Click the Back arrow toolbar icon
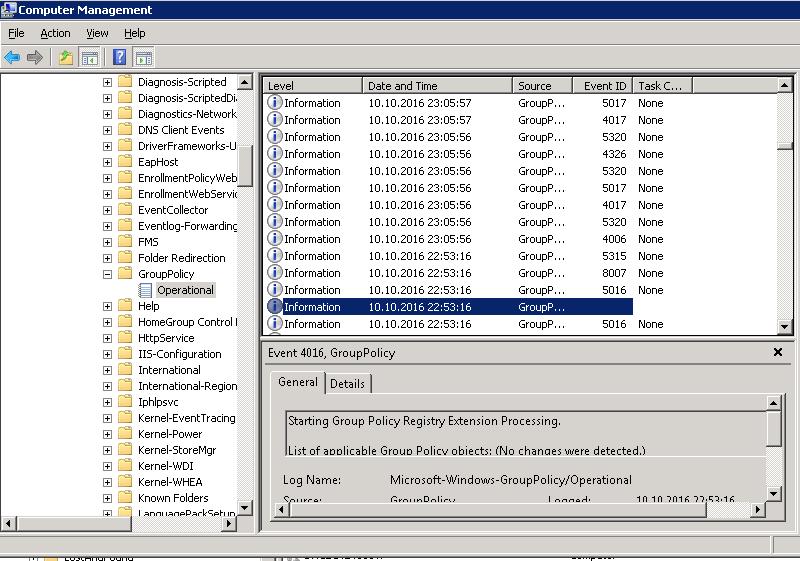The height and width of the screenshot is (561, 800). pyautogui.click(x=13, y=58)
